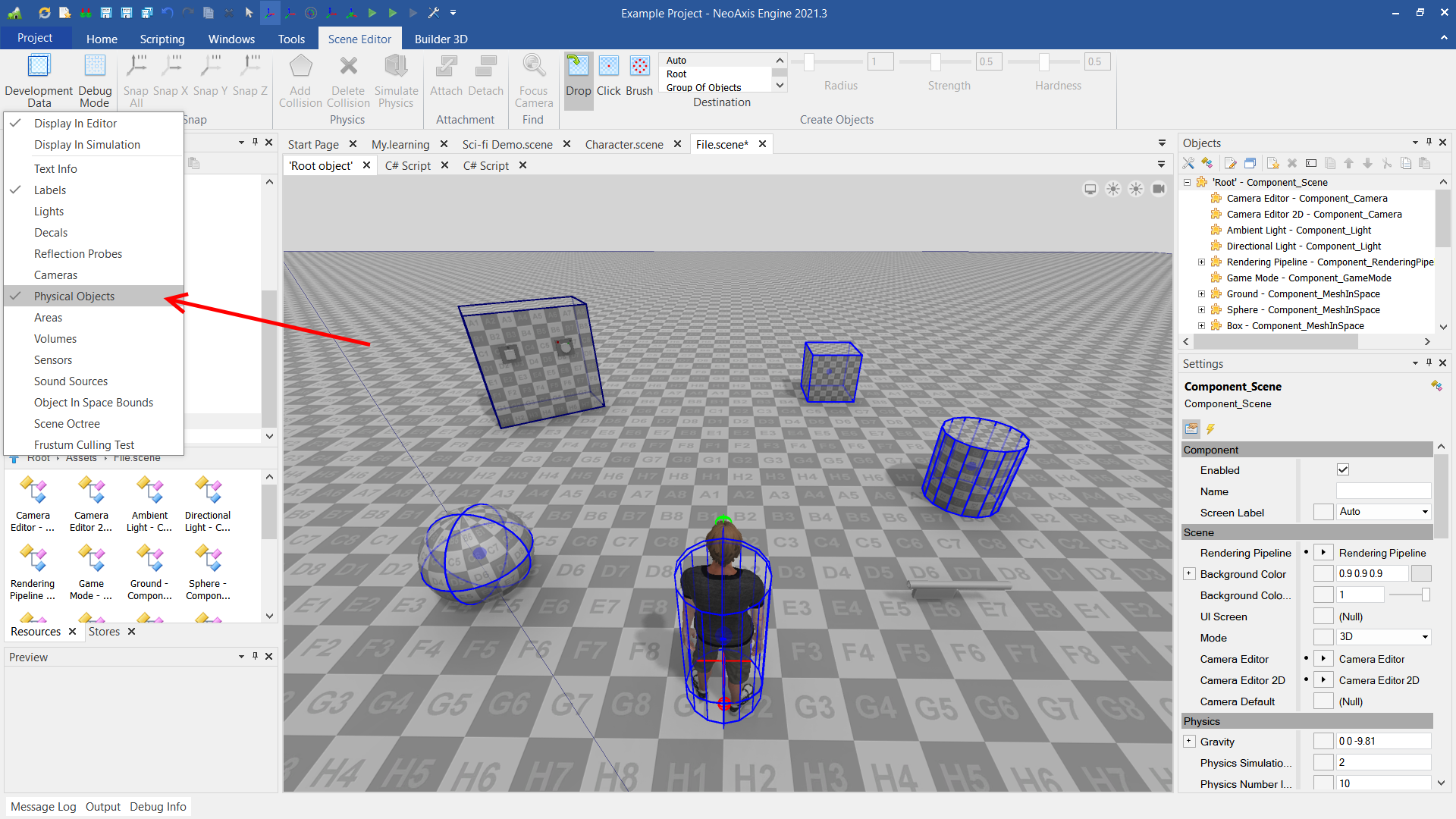Screen dimensions: 1456x819
Task: Click Directional Light resource thumbnail
Action: coord(208,491)
